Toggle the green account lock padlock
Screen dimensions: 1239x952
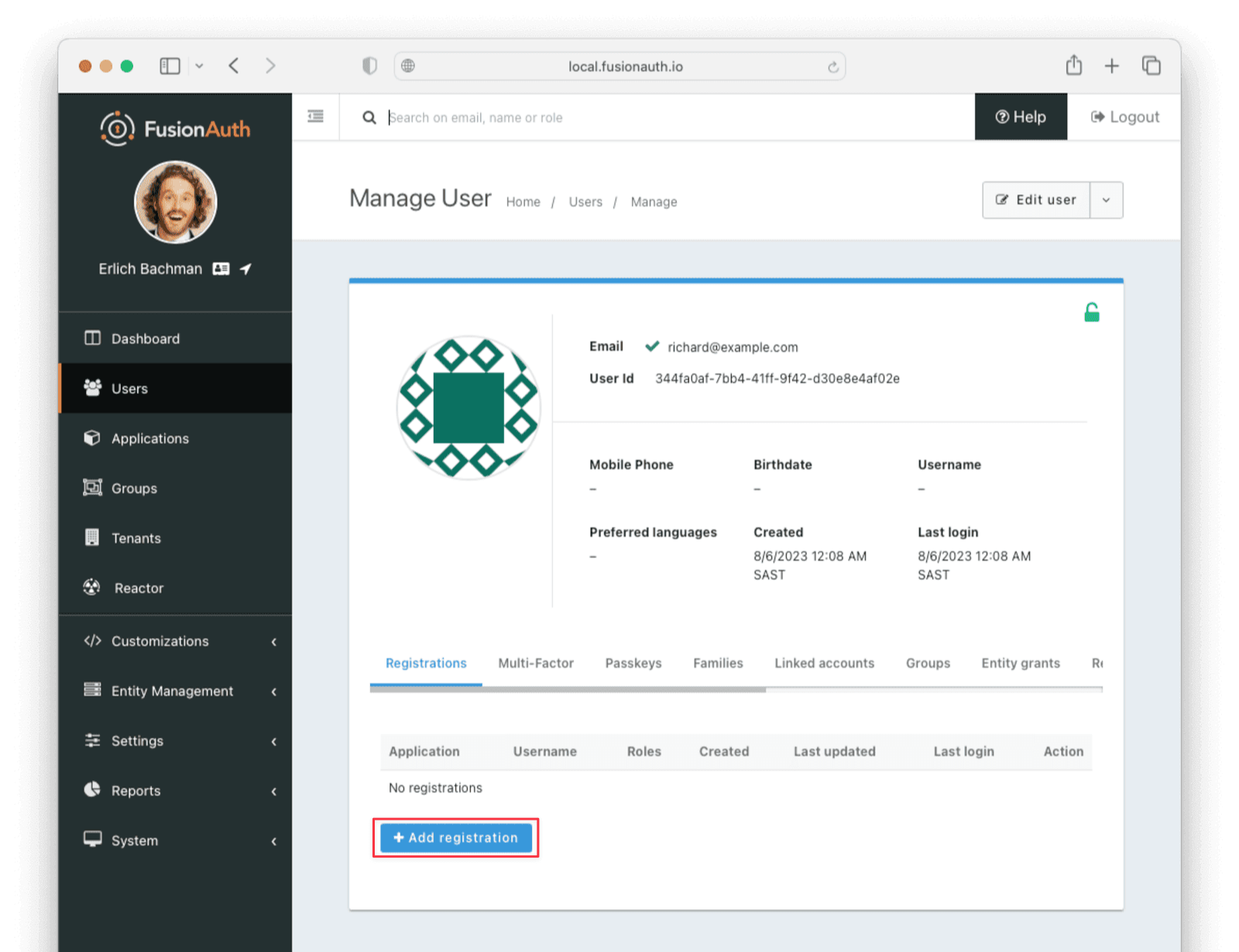click(x=1092, y=312)
